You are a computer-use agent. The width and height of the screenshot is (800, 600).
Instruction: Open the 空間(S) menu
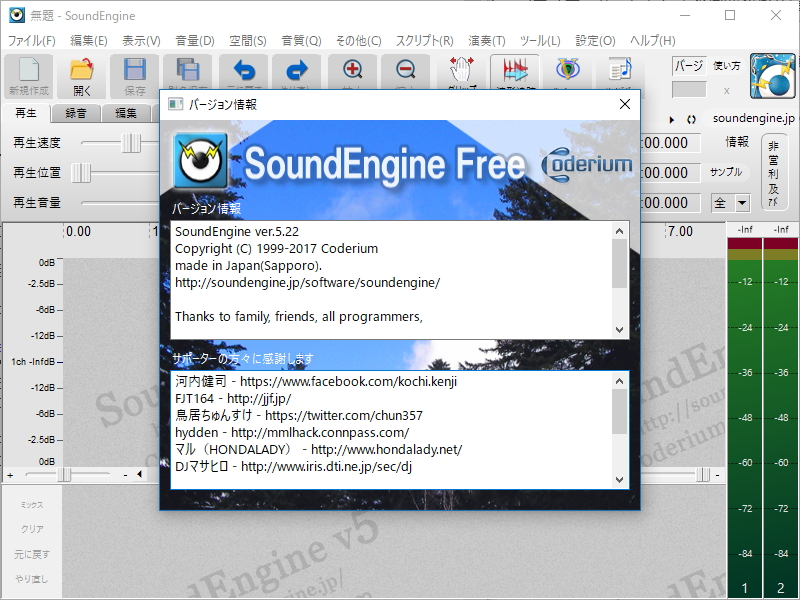(247, 41)
